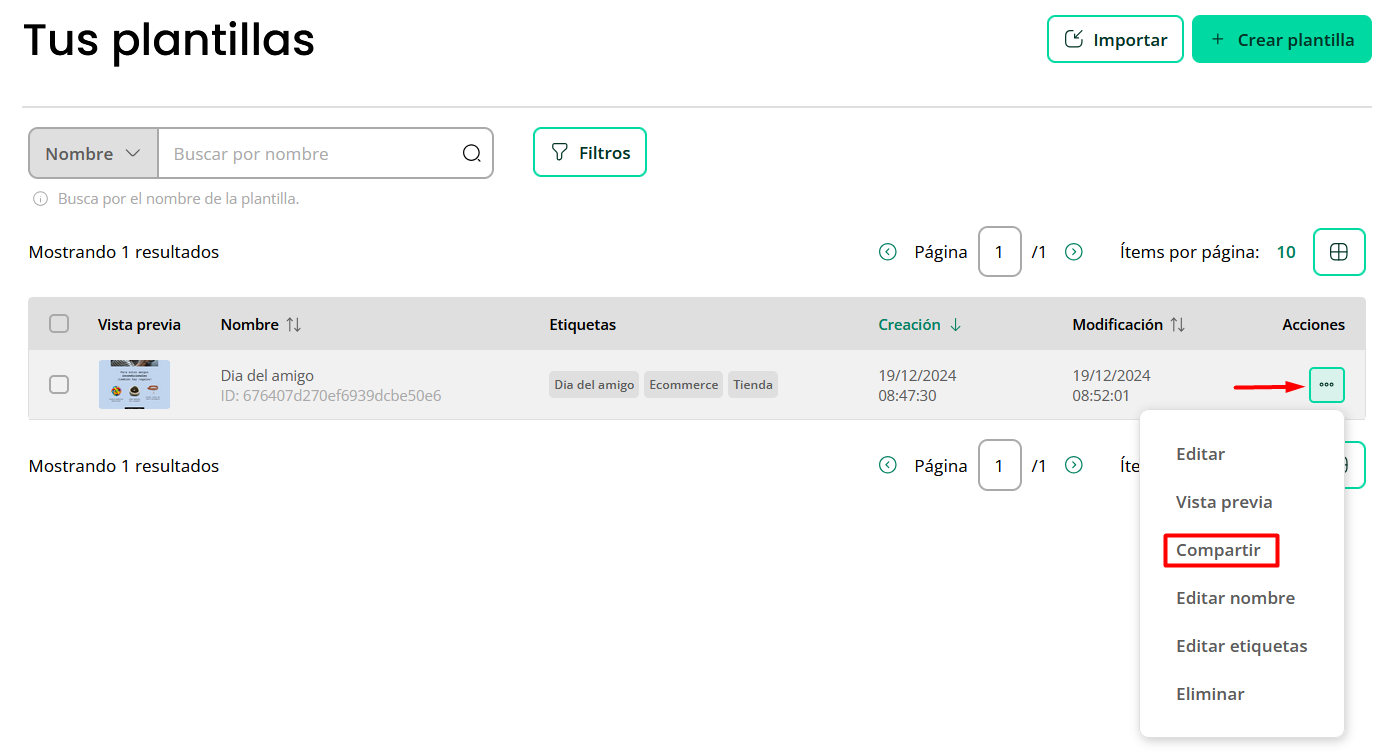Viewport: 1386px width, 752px height.
Task: Click the Dia del amigo template thumbnail
Action: pos(134,384)
